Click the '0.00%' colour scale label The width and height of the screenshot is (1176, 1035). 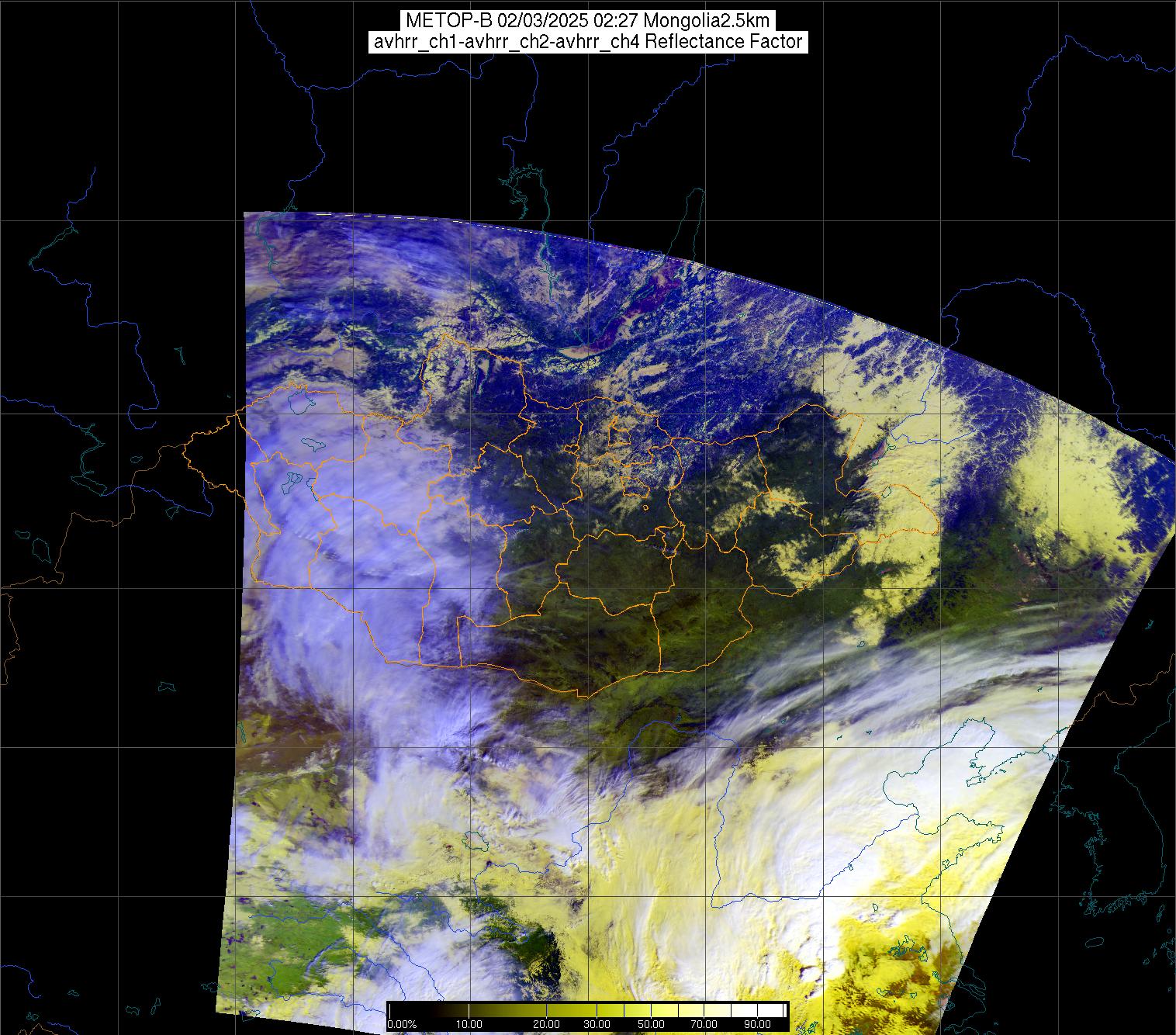coord(402,1025)
